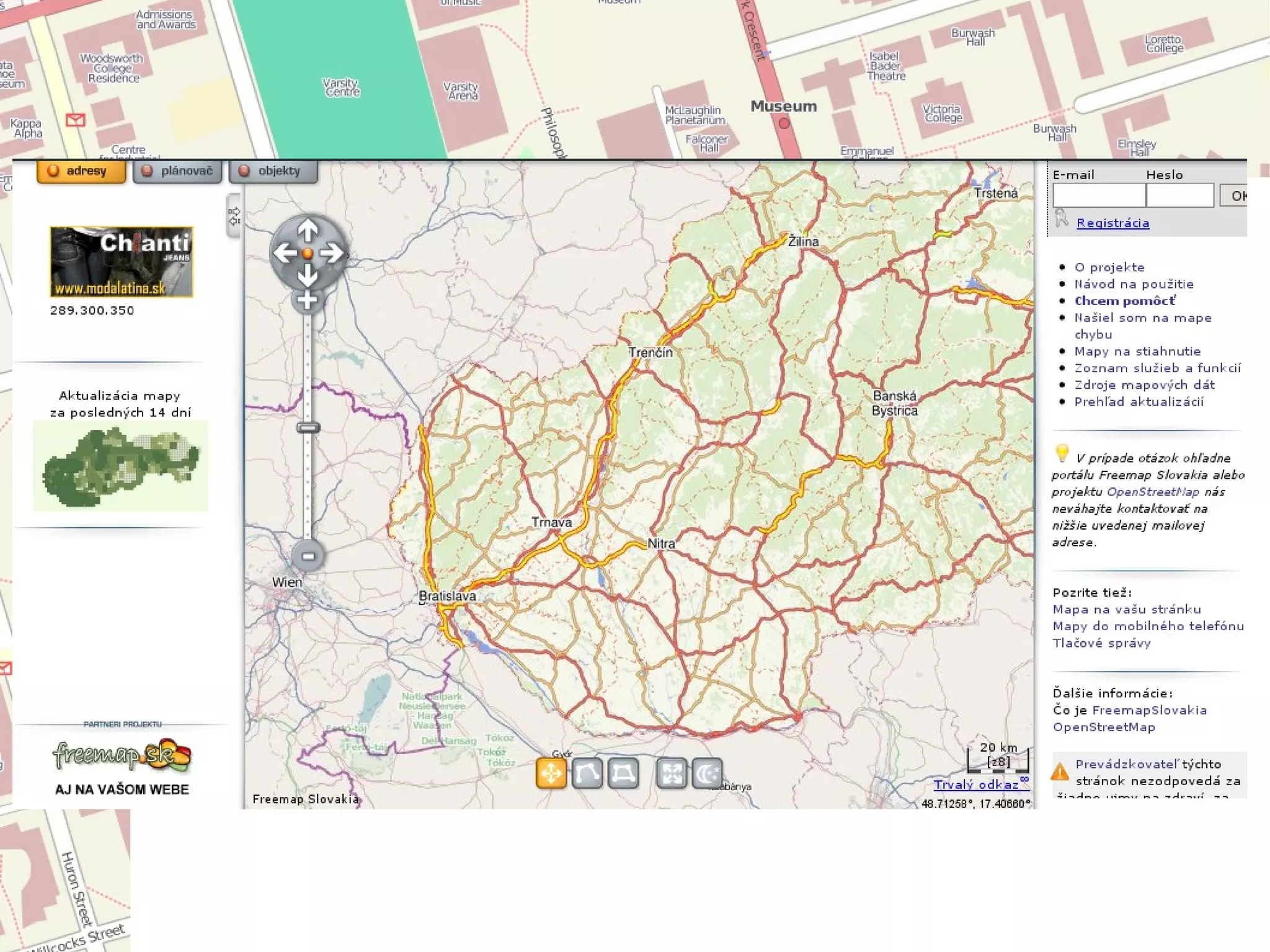Open the adresy tab
The height and width of the screenshot is (952, 1270).
(81, 171)
